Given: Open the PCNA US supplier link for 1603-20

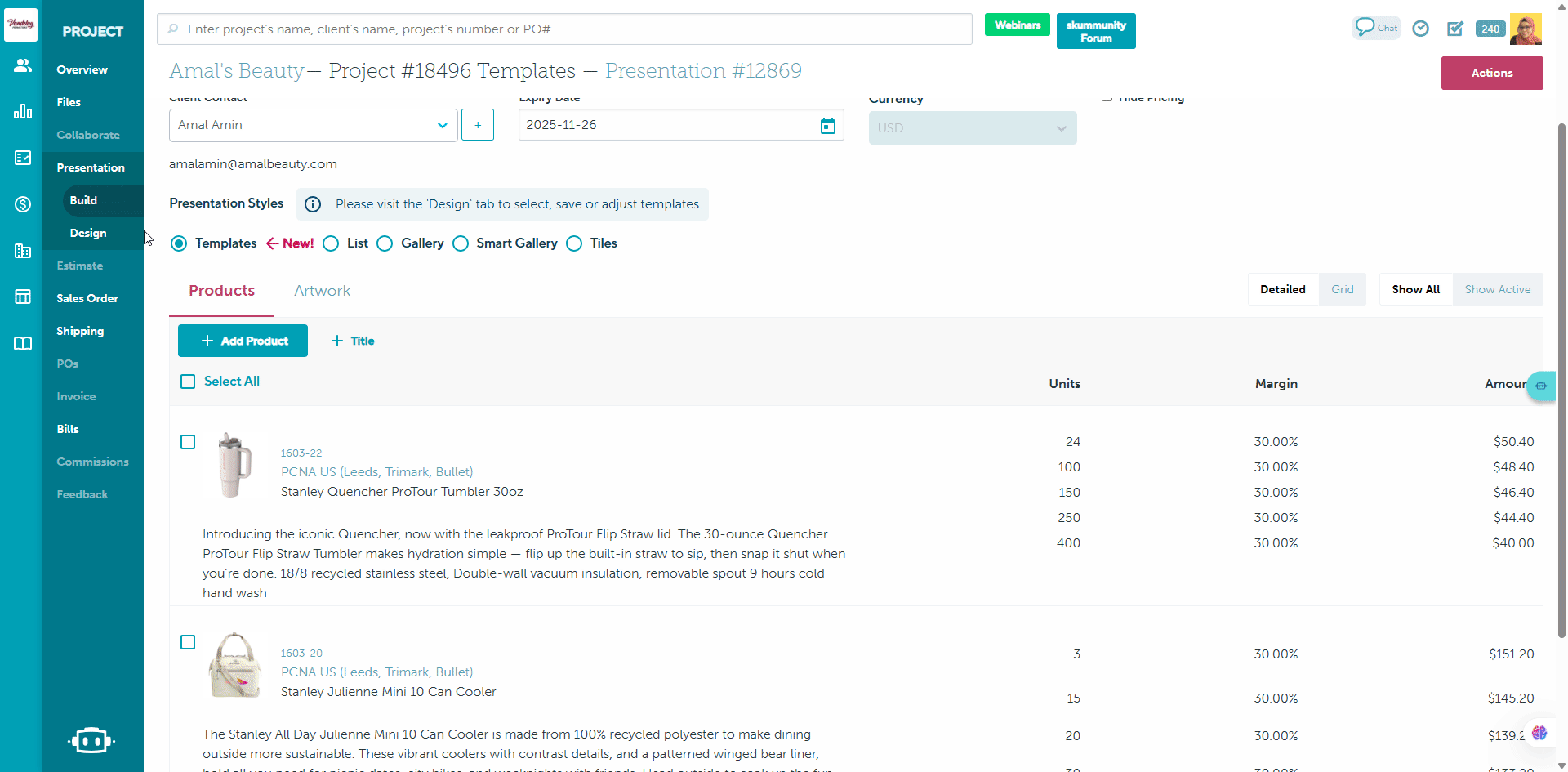Looking at the screenshot, I should [376, 672].
